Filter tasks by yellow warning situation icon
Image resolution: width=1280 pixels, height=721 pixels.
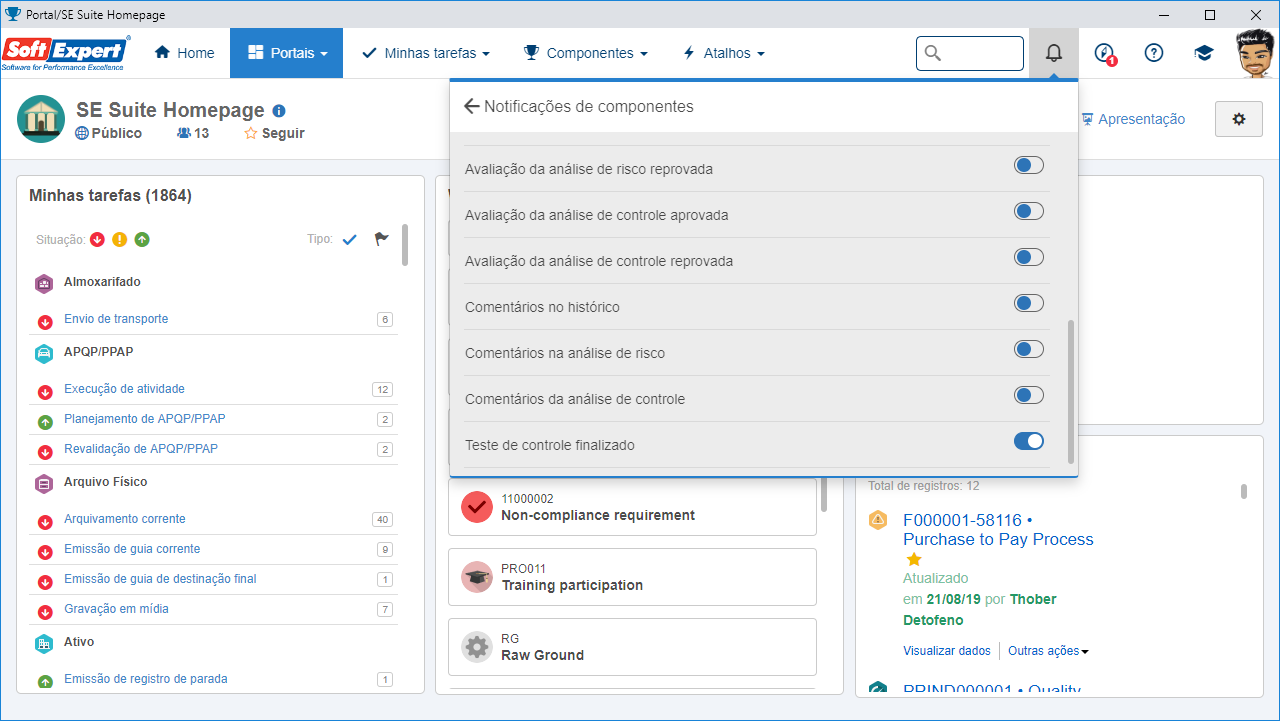pos(120,239)
